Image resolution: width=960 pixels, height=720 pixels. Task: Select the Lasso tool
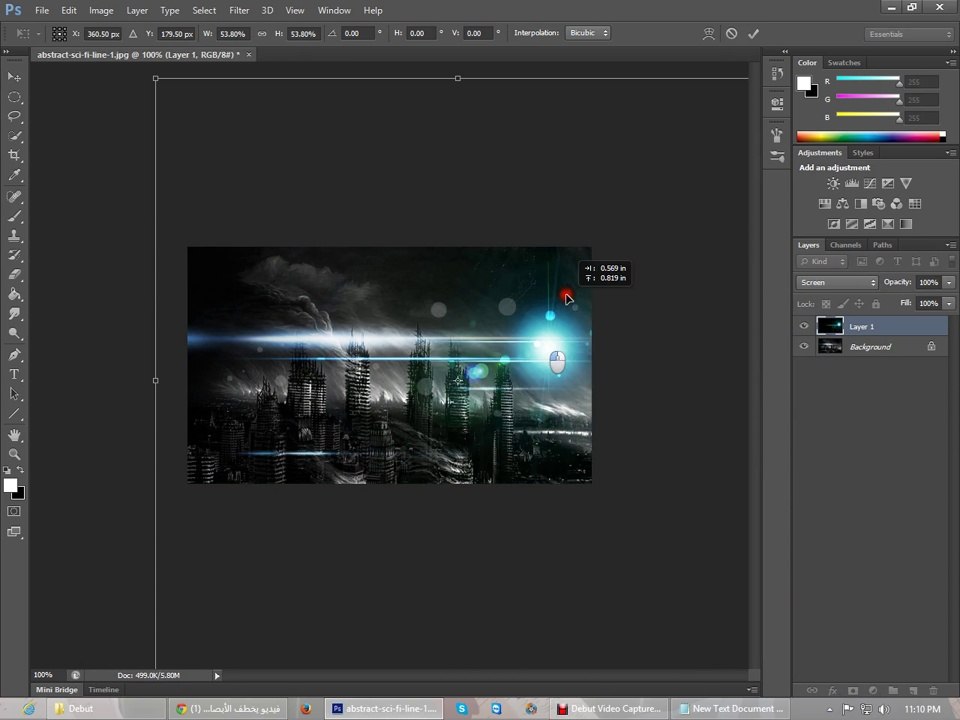coord(14,116)
